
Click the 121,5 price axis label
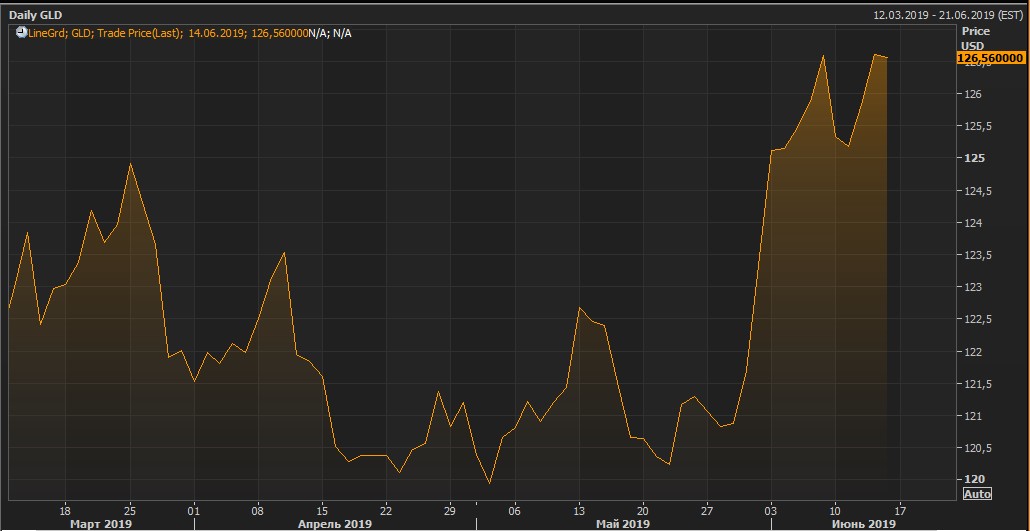977,384
